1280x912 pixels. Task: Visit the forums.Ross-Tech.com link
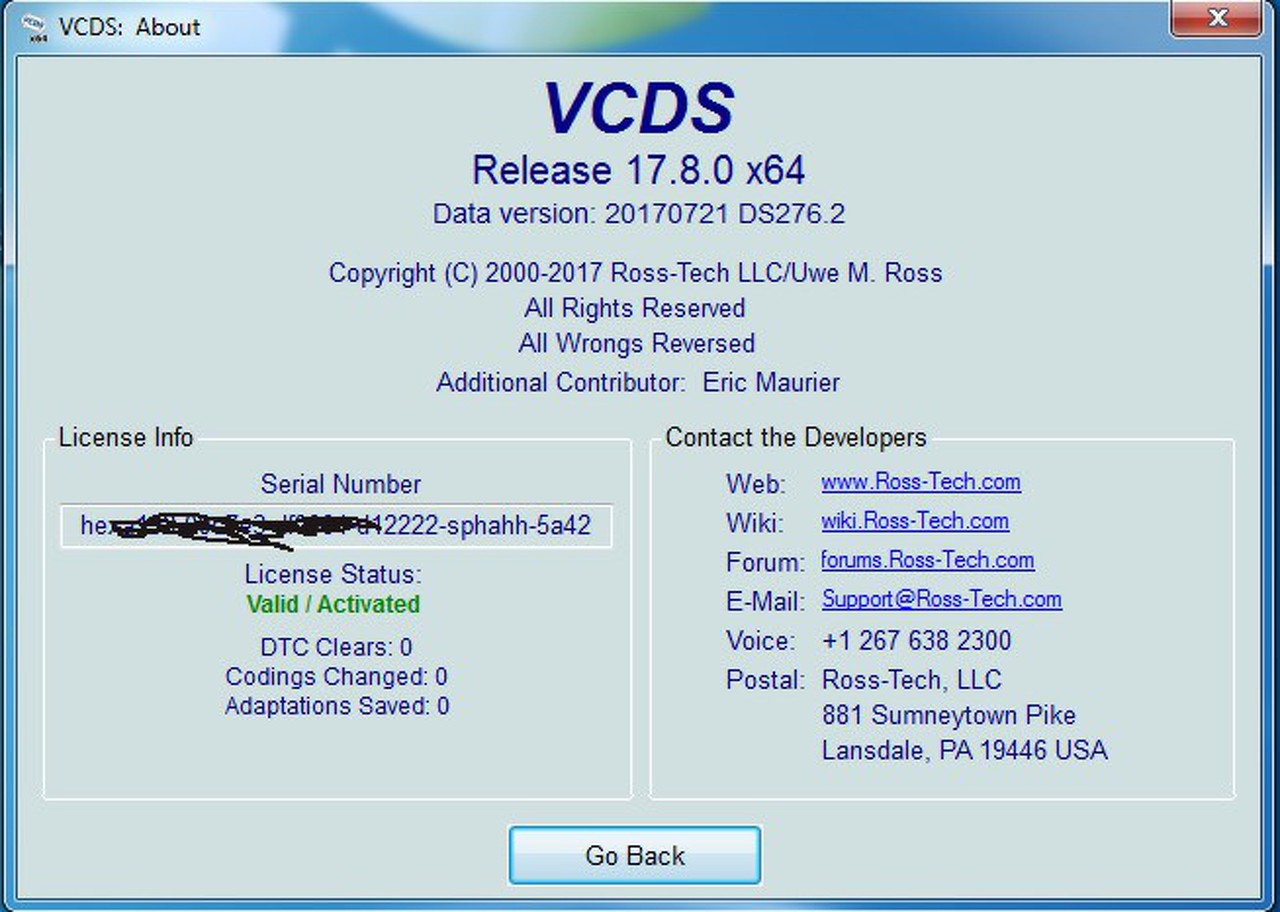click(x=928, y=560)
